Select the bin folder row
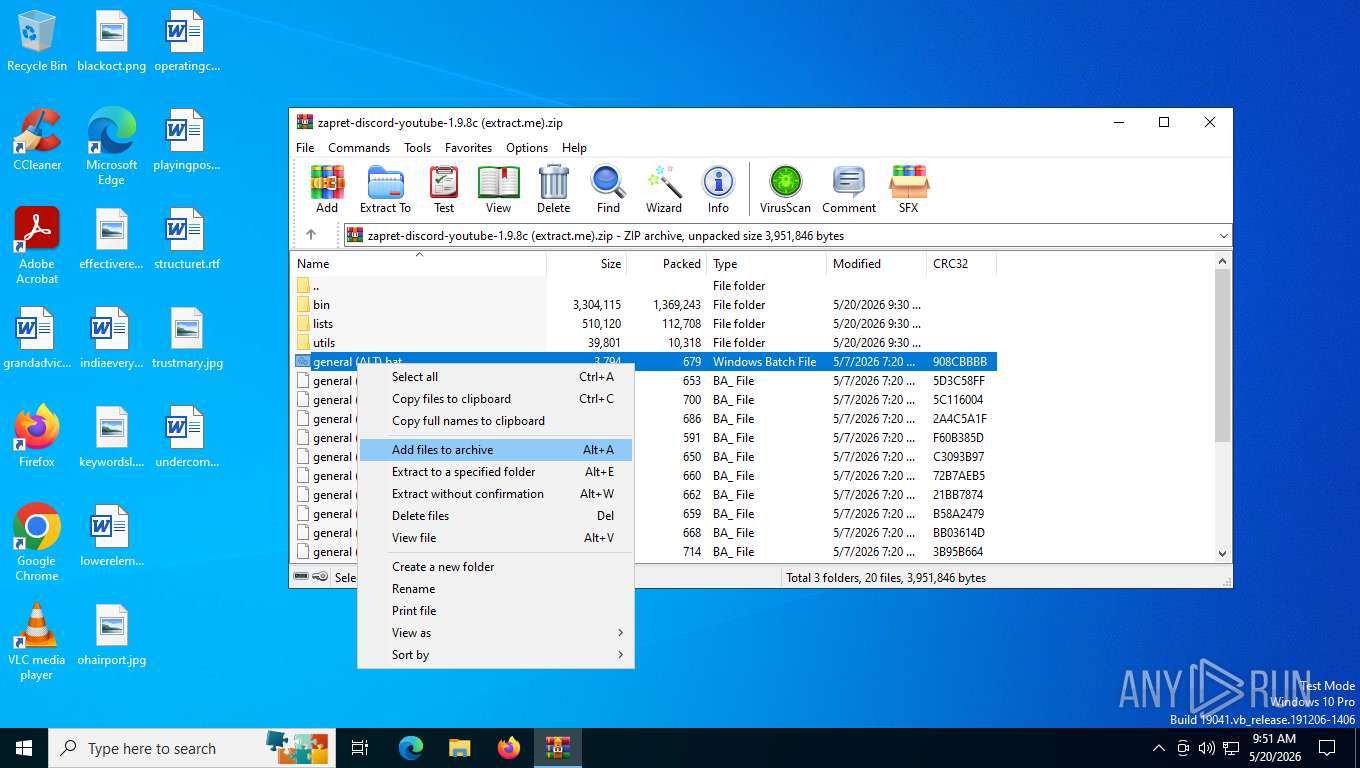Image resolution: width=1360 pixels, height=768 pixels. pyautogui.click(x=644, y=305)
